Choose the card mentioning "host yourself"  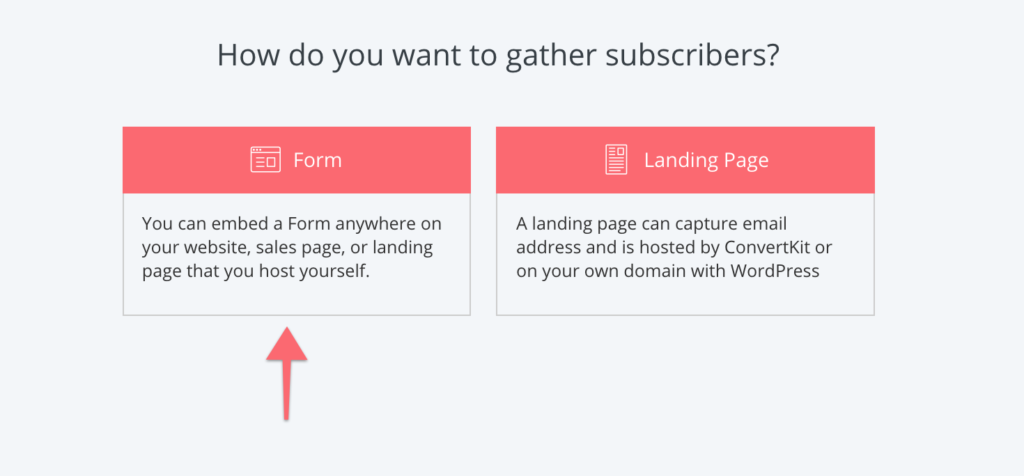click(x=296, y=221)
